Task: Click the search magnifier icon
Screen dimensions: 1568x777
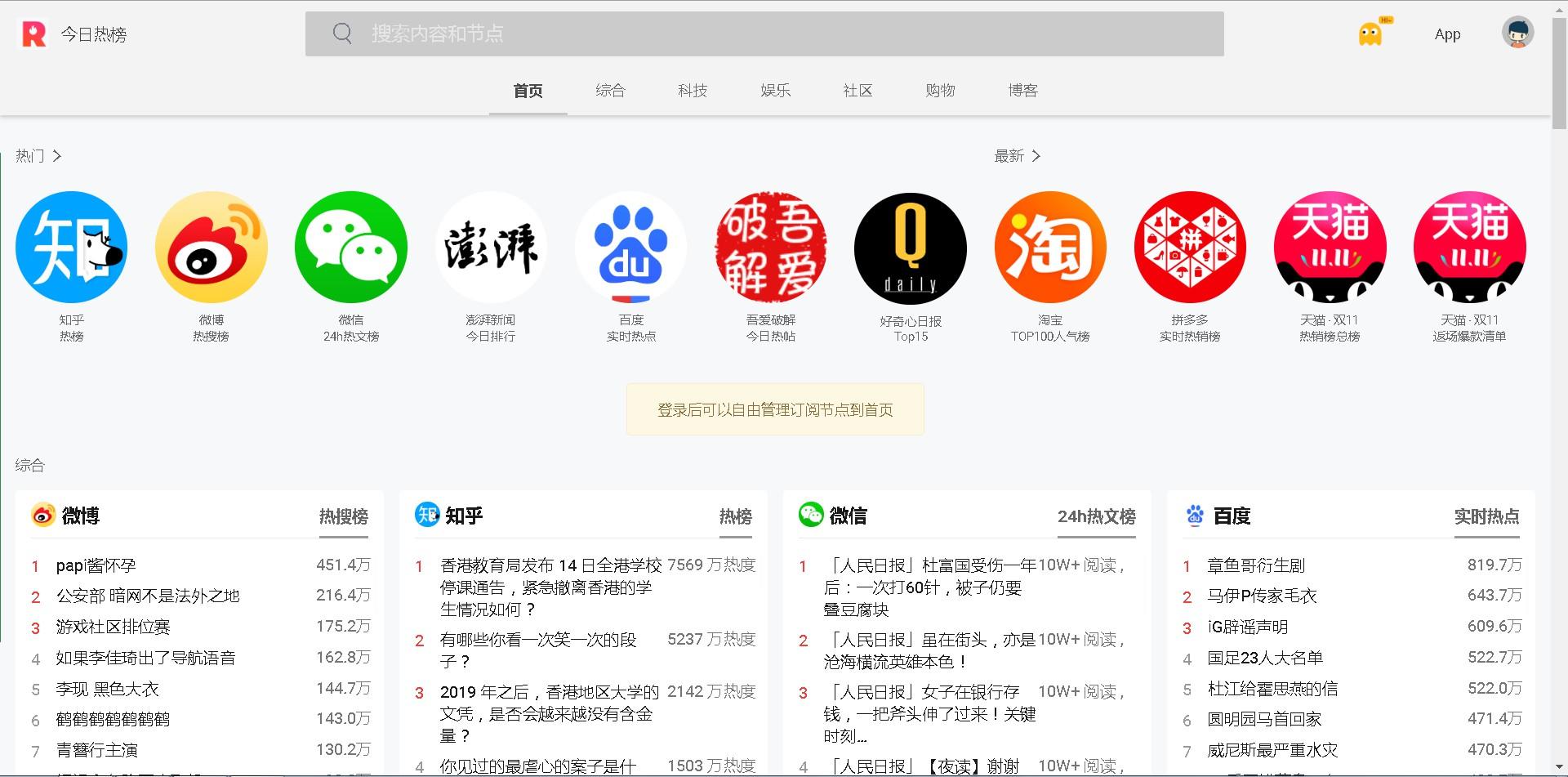Action: tap(342, 33)
